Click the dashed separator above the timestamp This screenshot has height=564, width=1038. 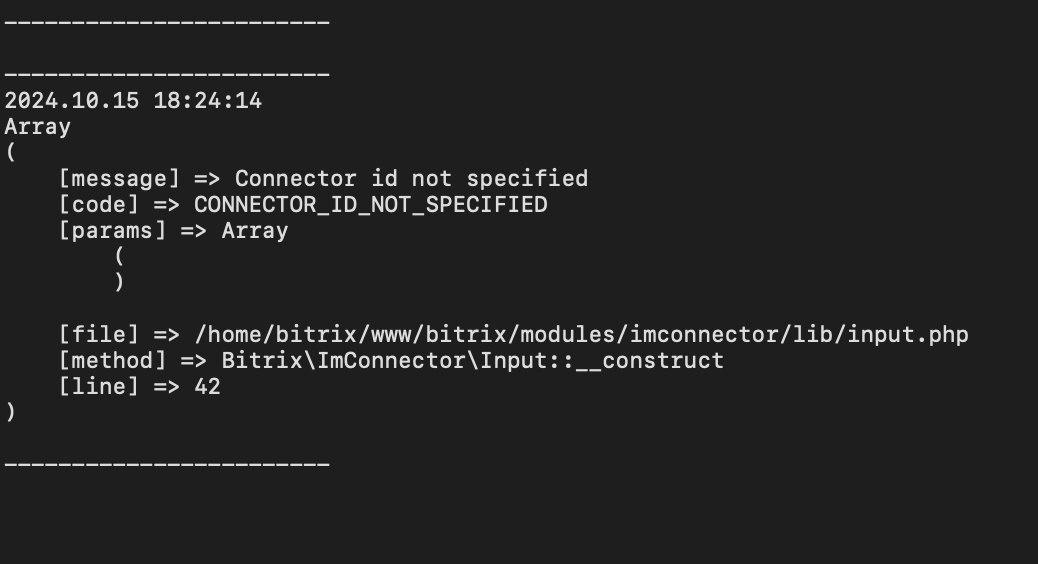pos(167,74)
